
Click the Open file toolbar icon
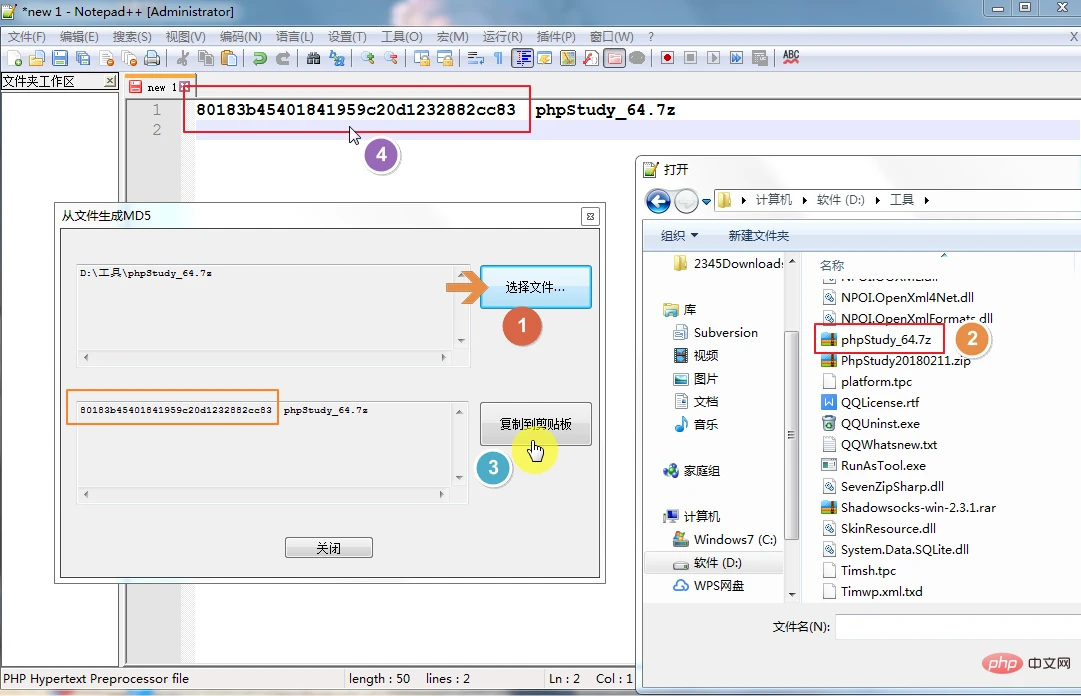[37, 58]
